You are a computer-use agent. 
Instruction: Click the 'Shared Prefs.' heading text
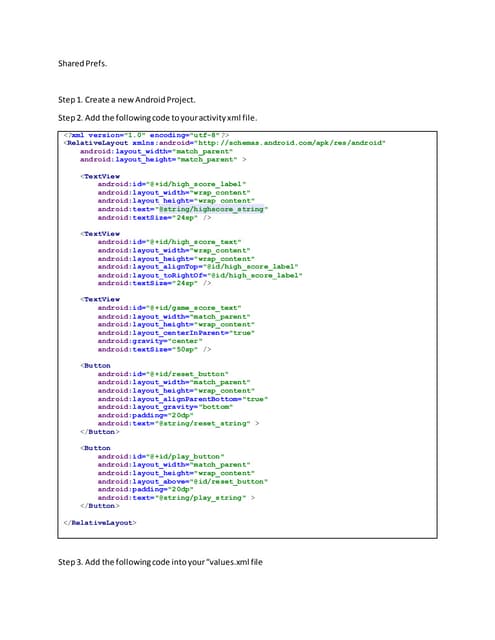[82, 63]
